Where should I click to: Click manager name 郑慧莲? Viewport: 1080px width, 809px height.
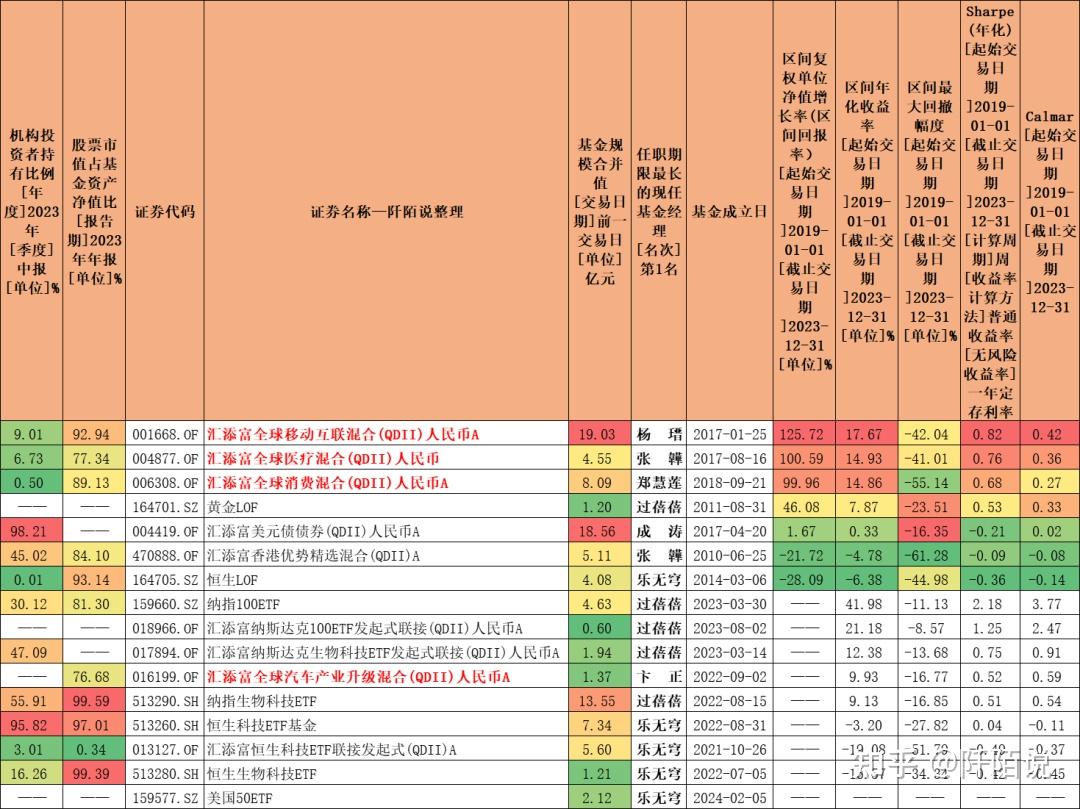coord(659,483)
